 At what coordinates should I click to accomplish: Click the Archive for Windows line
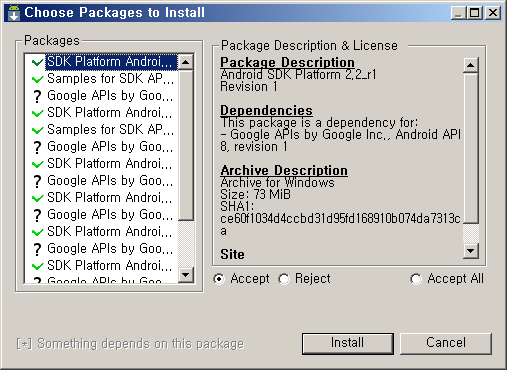pos(277,182)
